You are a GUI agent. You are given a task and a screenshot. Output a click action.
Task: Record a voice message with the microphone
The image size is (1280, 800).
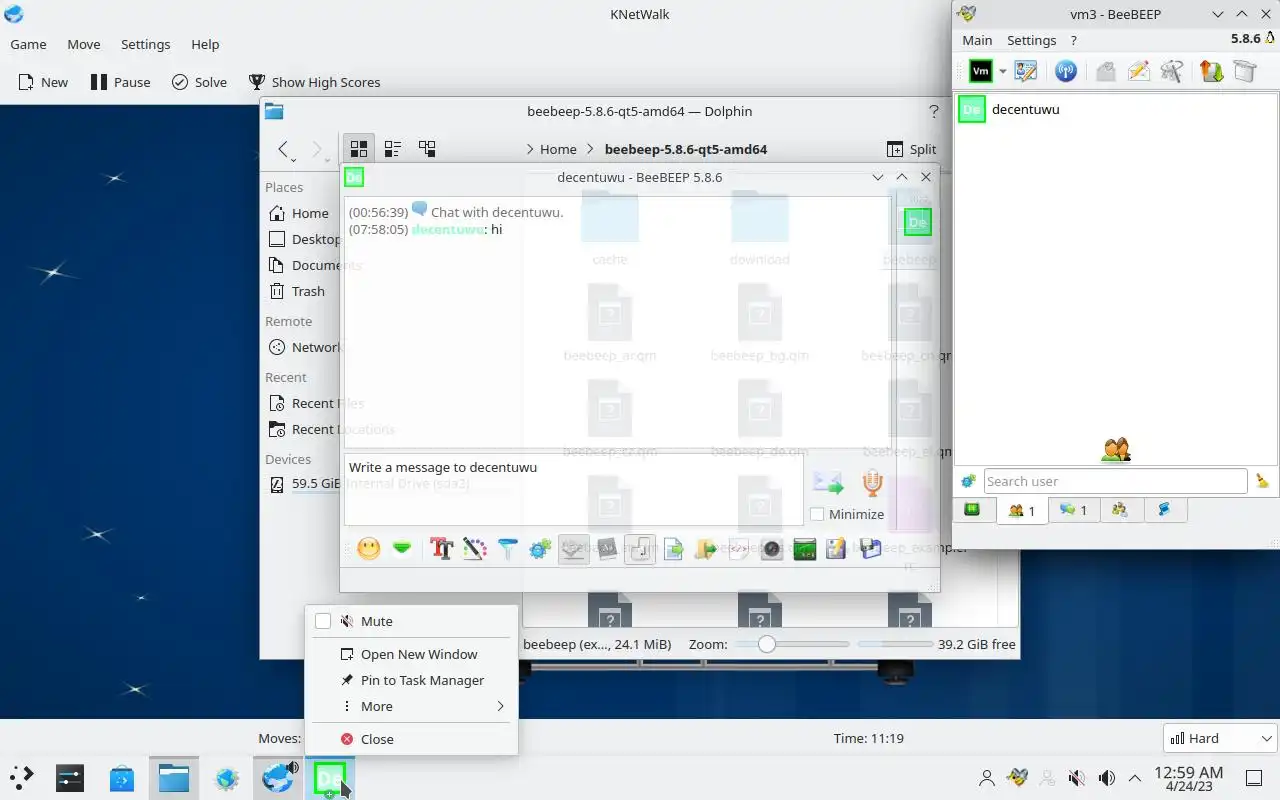pos(873,483)
